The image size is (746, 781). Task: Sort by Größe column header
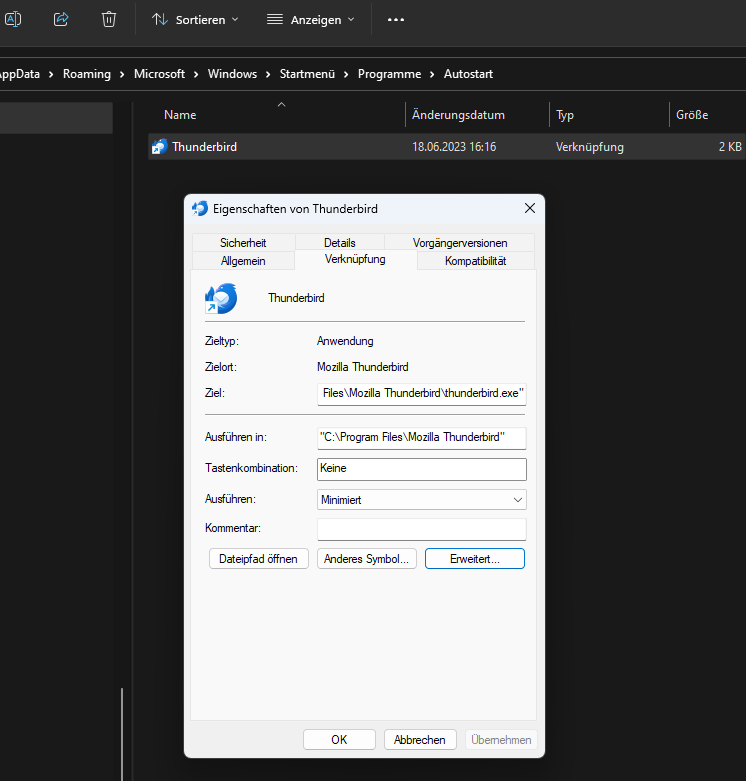pyautogui.click(x=707, y=115)
